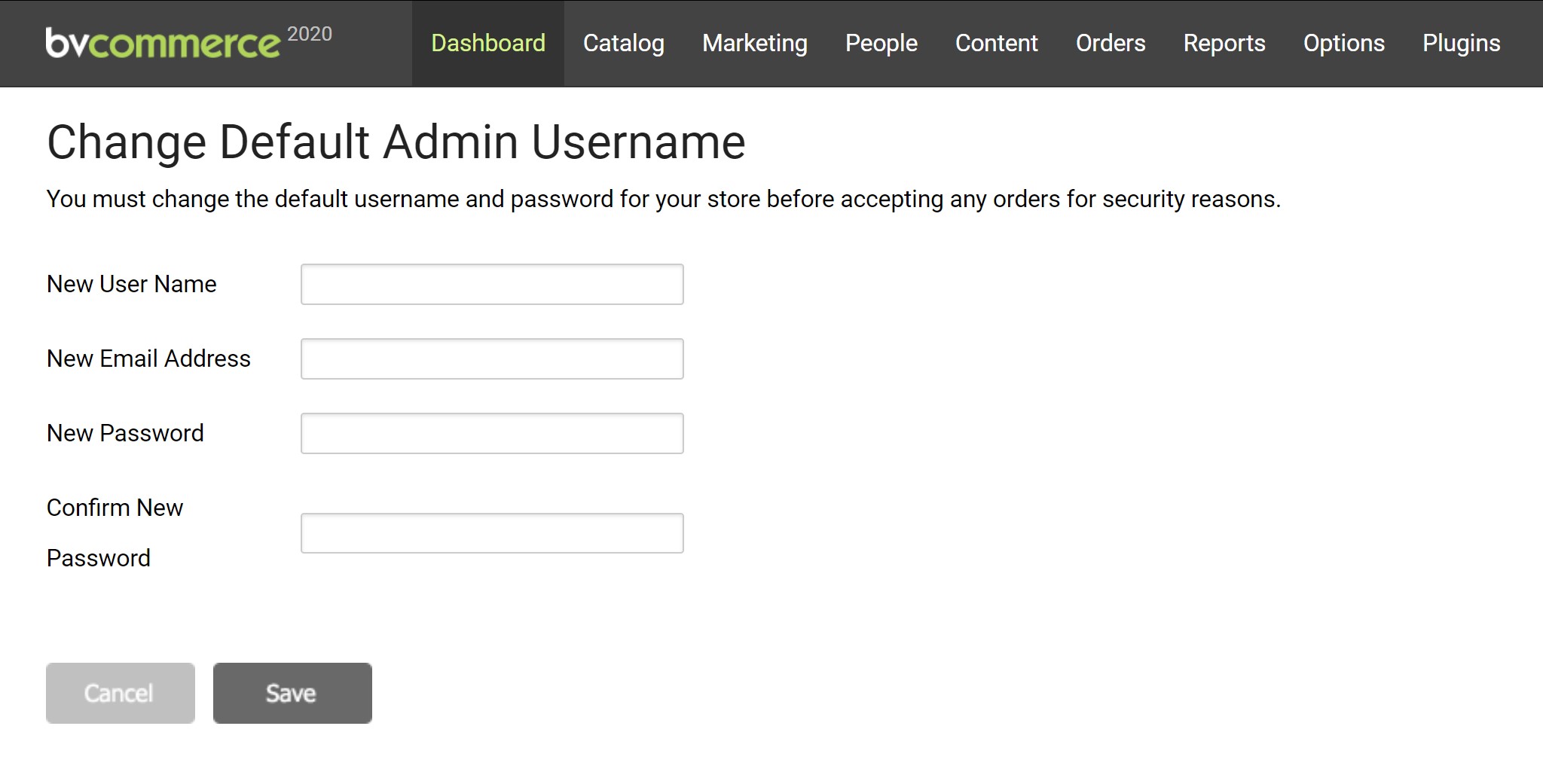The image size is (1543, 784).
Task: Click the 'New Email Address' label
Action: pos(148,358)
